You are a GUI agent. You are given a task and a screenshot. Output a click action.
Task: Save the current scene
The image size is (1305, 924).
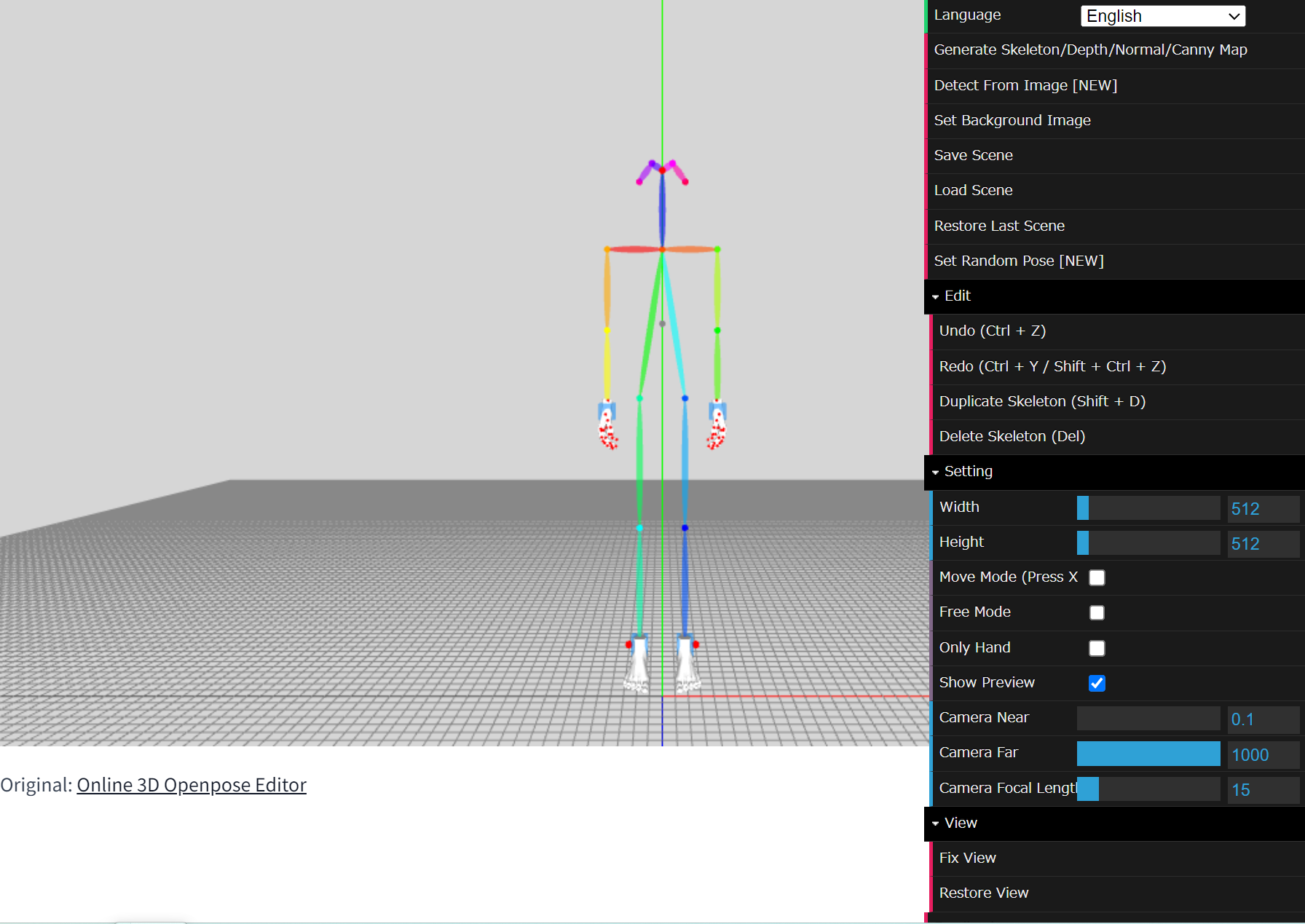point(973,155)
